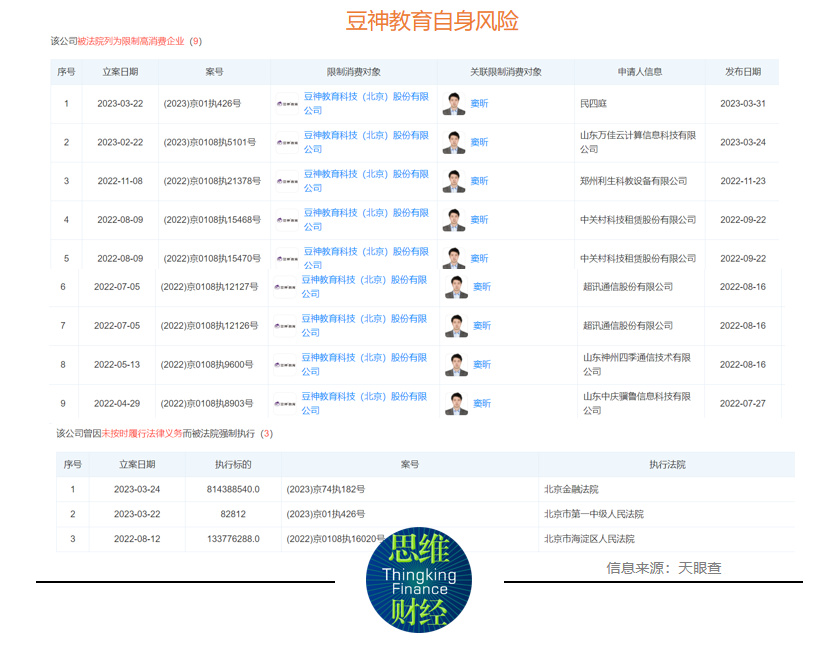The image size is (838, 645).
Task: Open person avatar in row with applicant 山东神州四季通信
Action: [456, 364]
